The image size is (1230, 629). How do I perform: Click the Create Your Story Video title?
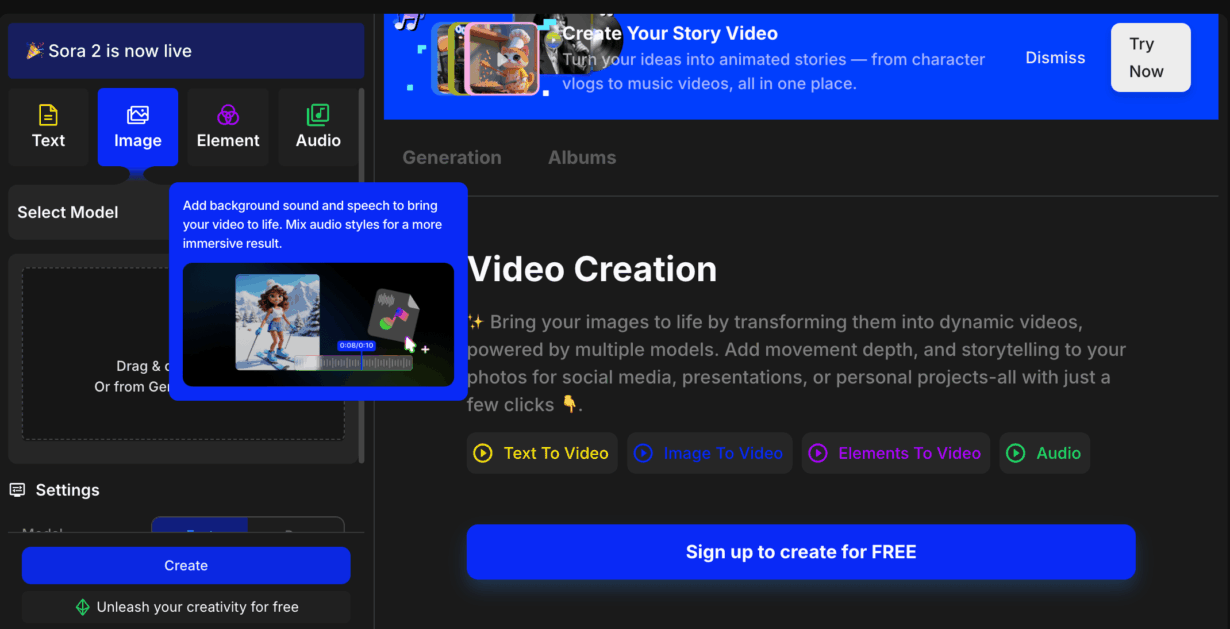670,33
